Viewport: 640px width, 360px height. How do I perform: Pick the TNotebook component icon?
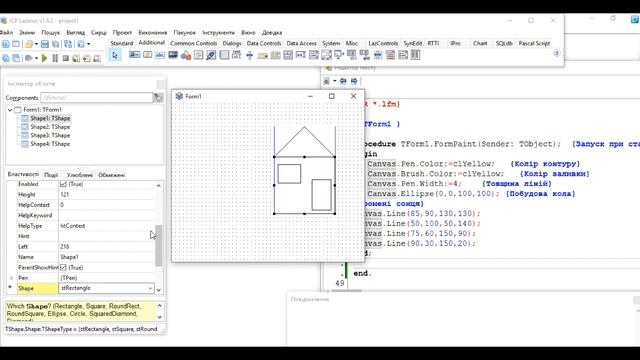(224, 55)
